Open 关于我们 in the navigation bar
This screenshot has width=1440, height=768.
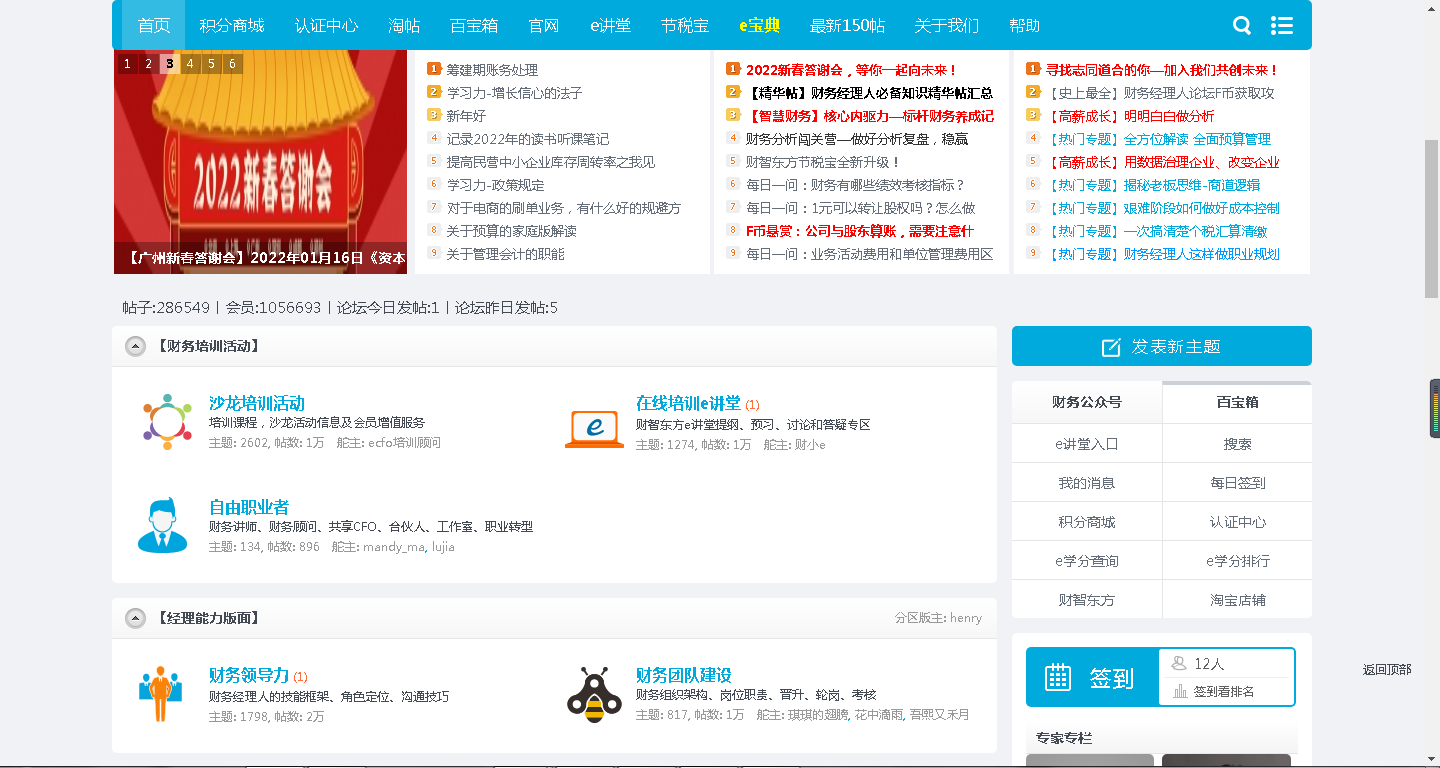click(x=947, y=26)
